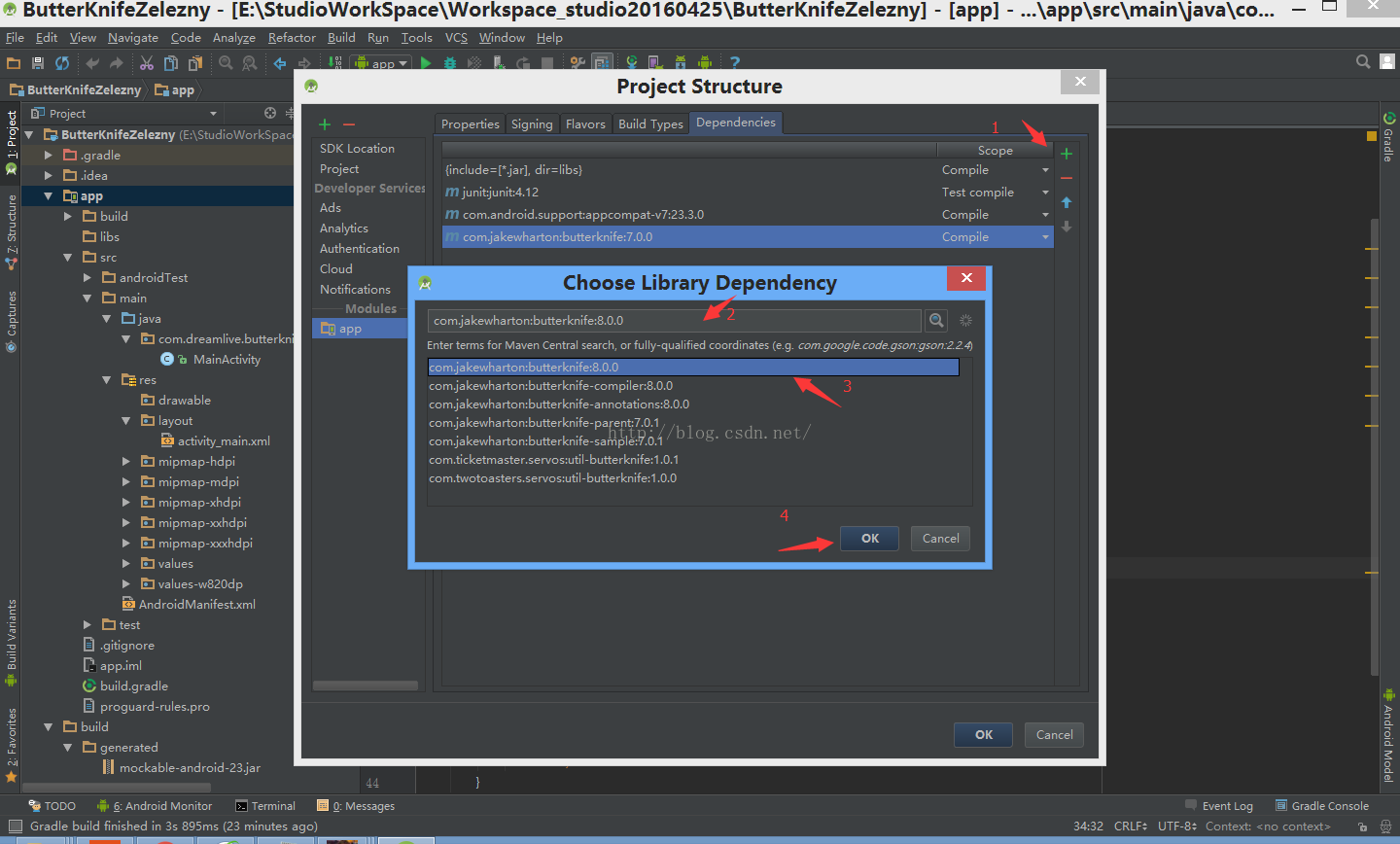Click the Find magnifier toolbar icon
1400x844 pixels.
click(x=226, y=63)
